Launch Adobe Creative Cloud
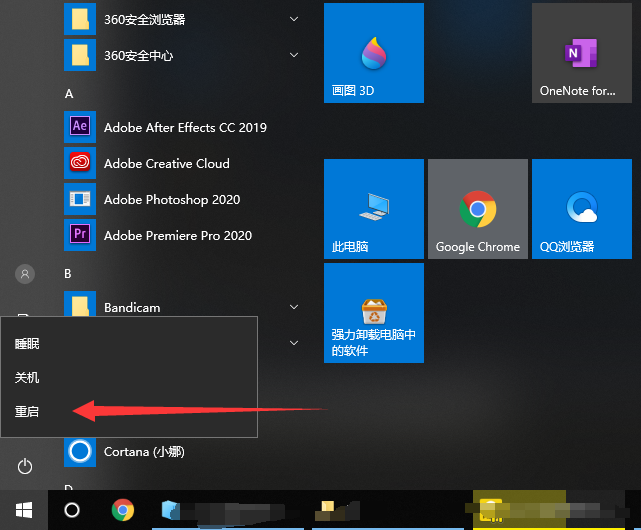Image resolution: width=641 pixels, height=530 pixels. coord(166,164)
